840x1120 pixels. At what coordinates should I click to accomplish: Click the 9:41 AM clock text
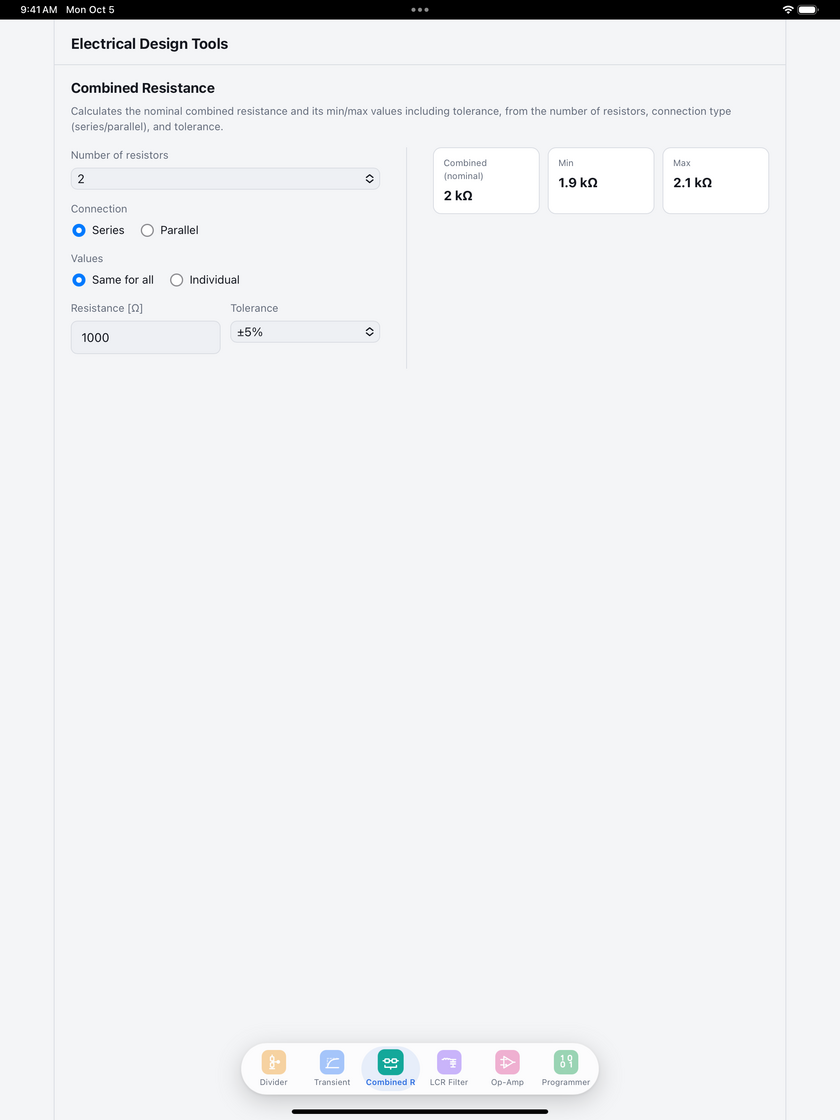39,9
